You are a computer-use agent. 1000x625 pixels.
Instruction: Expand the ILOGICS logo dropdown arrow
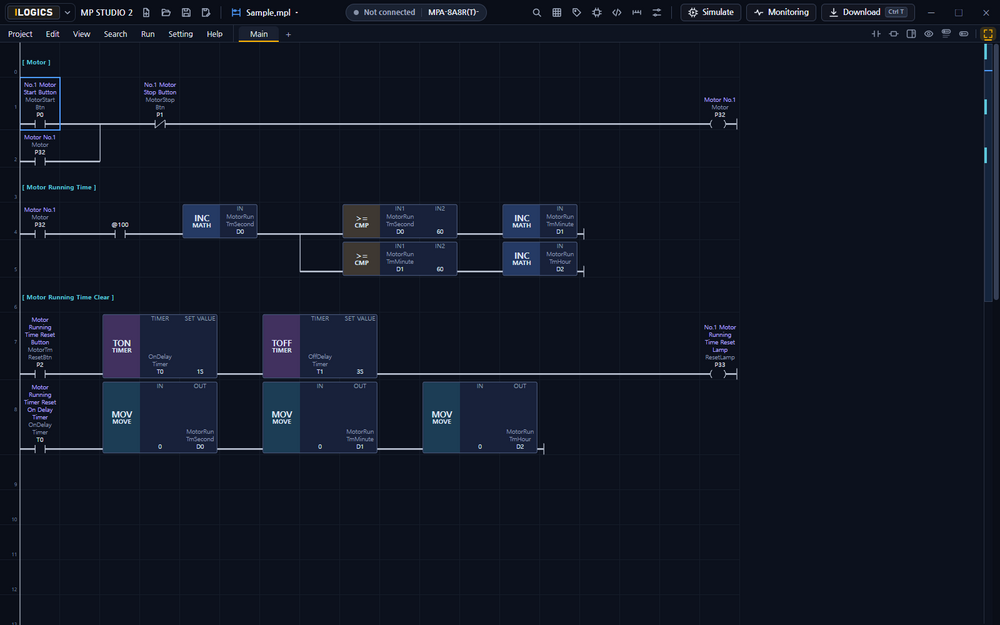click(x=67, y=12)
